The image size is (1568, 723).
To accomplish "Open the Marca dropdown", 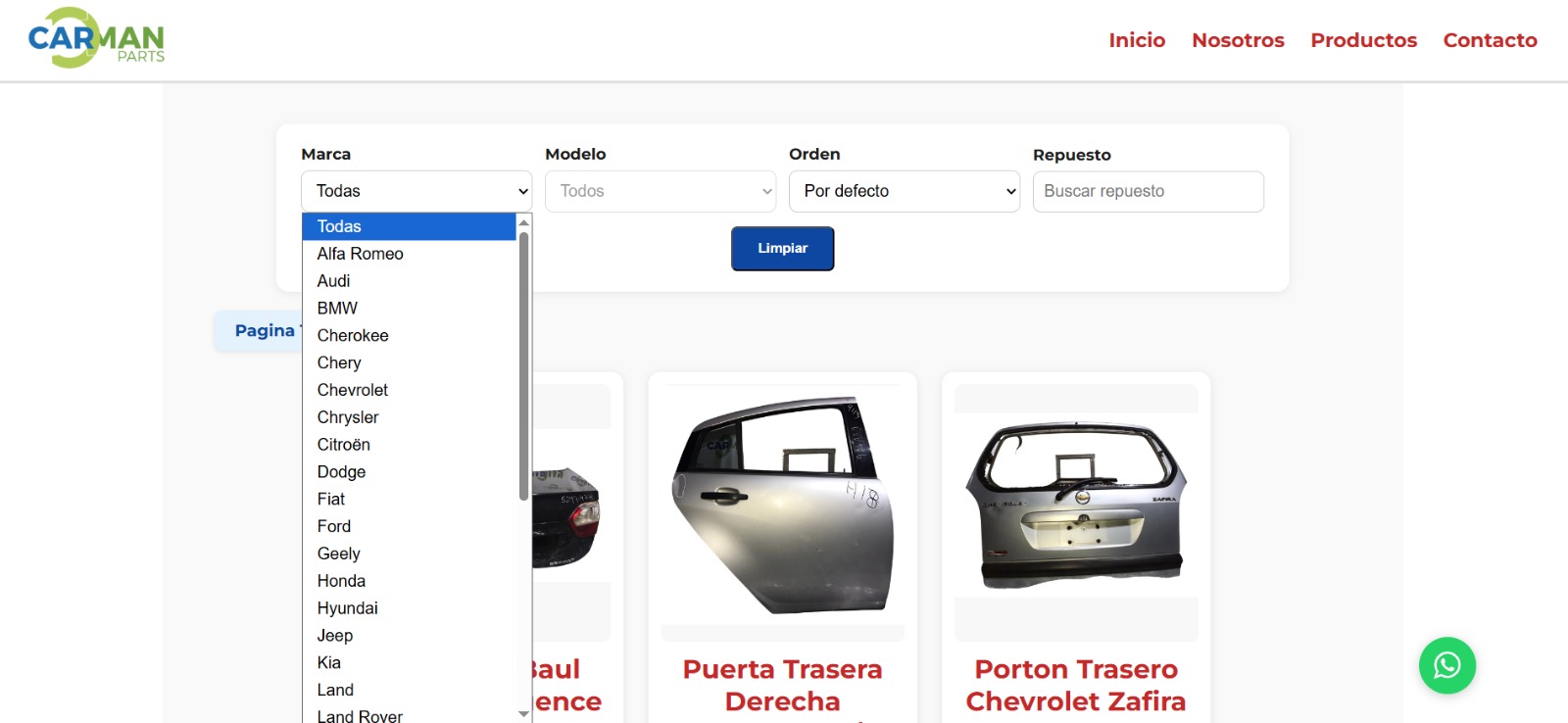I will [x=416, y=191].
